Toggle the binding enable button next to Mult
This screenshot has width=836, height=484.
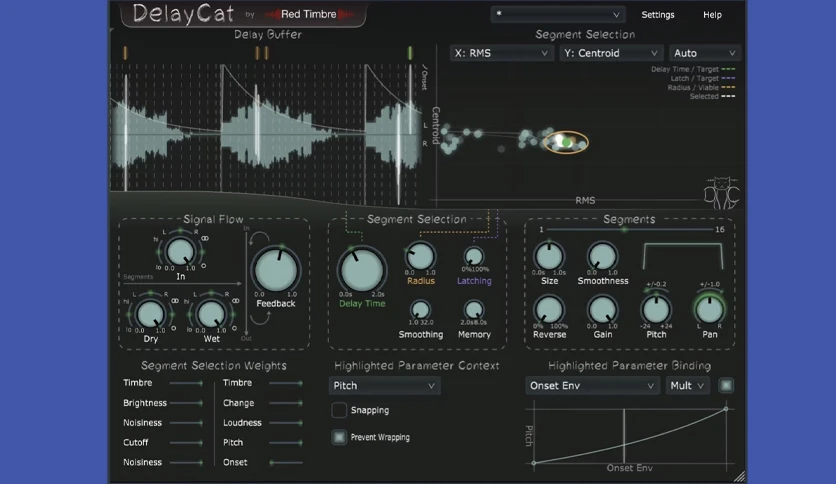[726, 385]
